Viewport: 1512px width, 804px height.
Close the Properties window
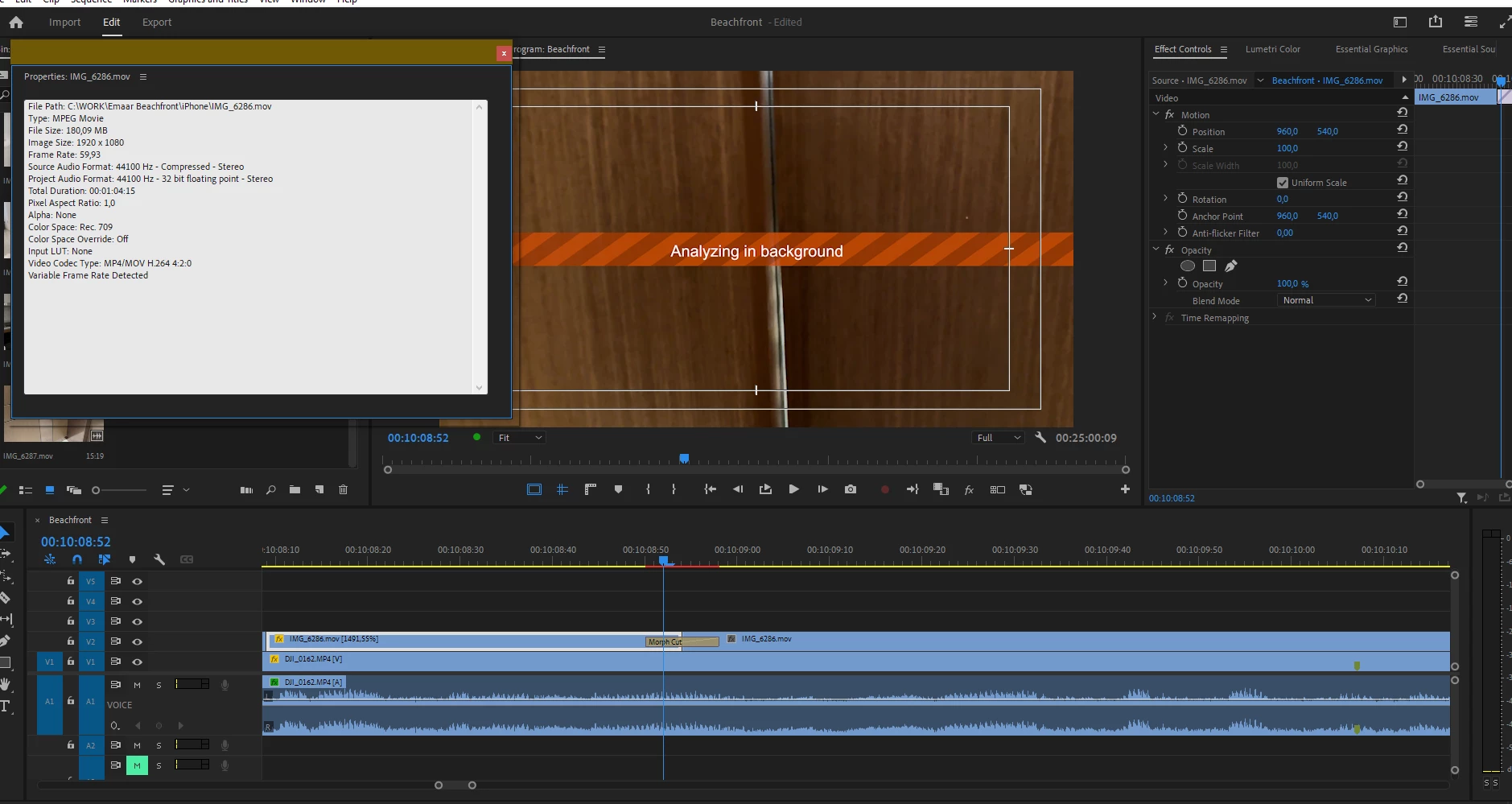(504, 53)
